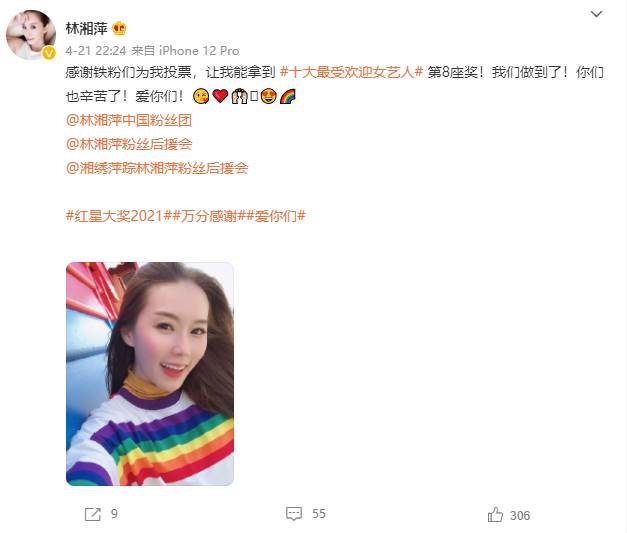Click the repost share icon

pos(92,514)
